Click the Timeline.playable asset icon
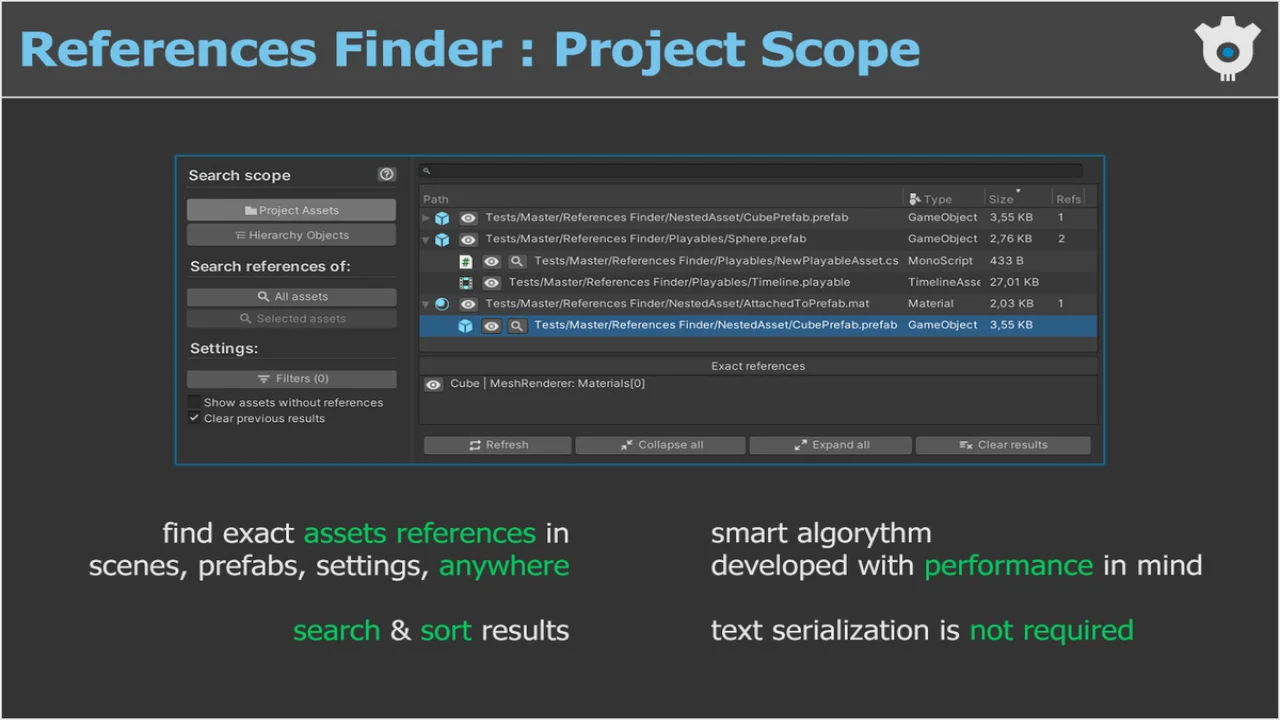The height and width of the screenshot is (720, 1280). (x=466, y=283)
